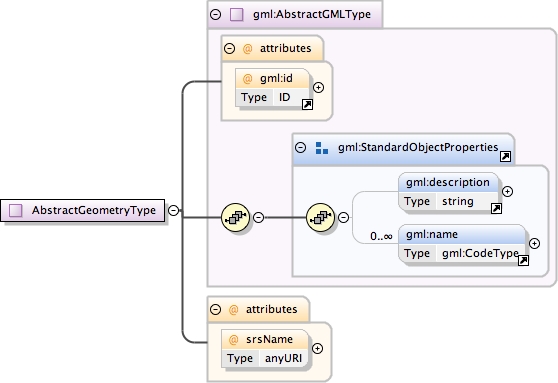The image size is (558, 383).
Task: Select the ID type value
Action: click(x=284, y=97)
